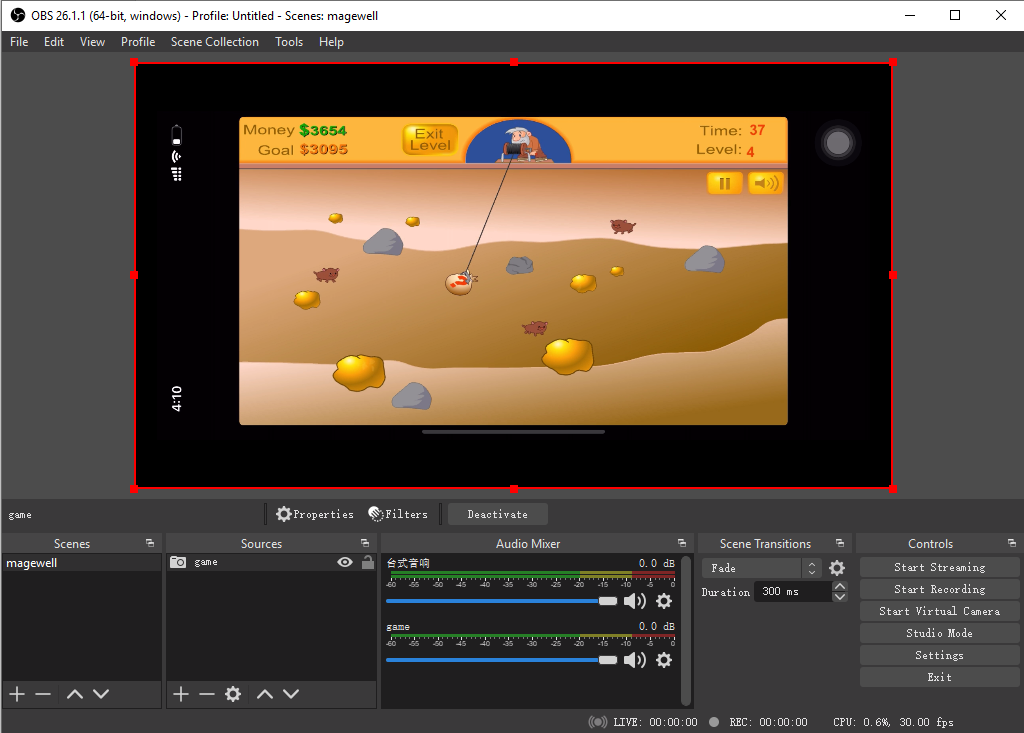Click the OBS logo in title bar
Screen dimensions: 1024x733
18,16
